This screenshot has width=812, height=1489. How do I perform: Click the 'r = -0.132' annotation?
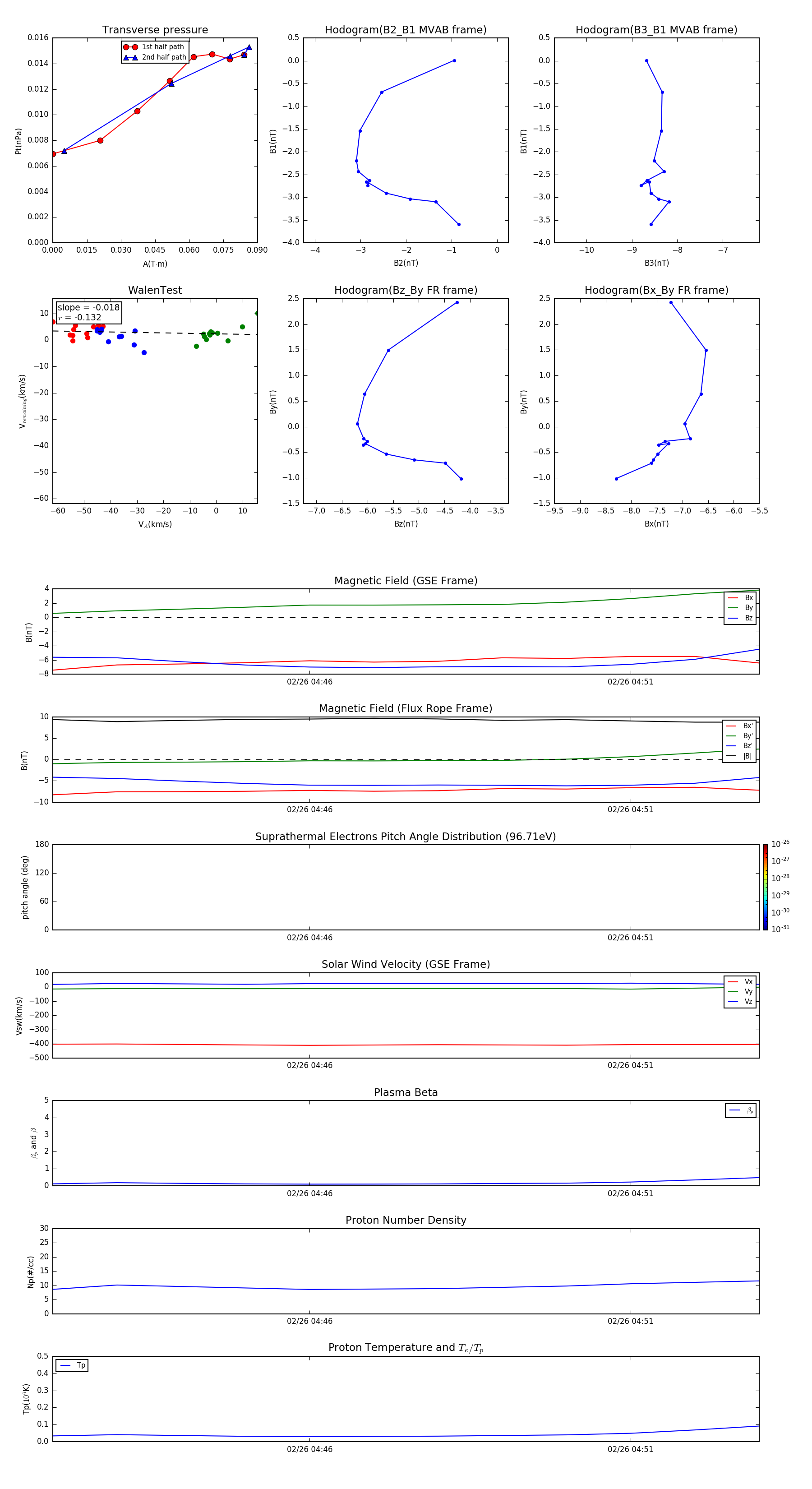point(80,317)
